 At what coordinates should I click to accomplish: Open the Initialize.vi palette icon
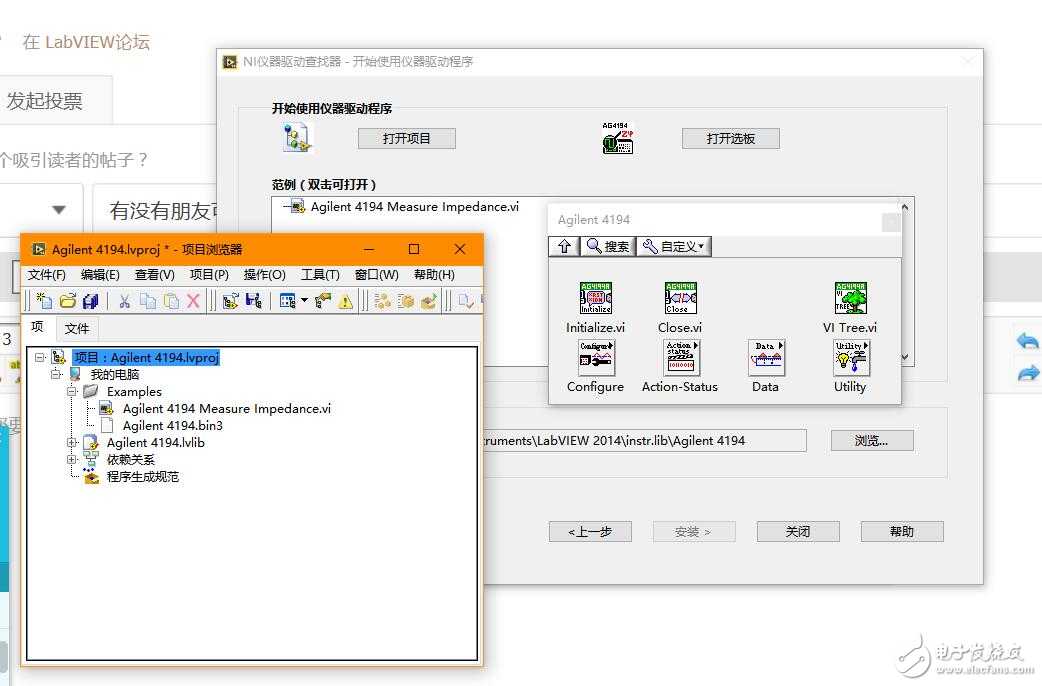pos(595,298)
